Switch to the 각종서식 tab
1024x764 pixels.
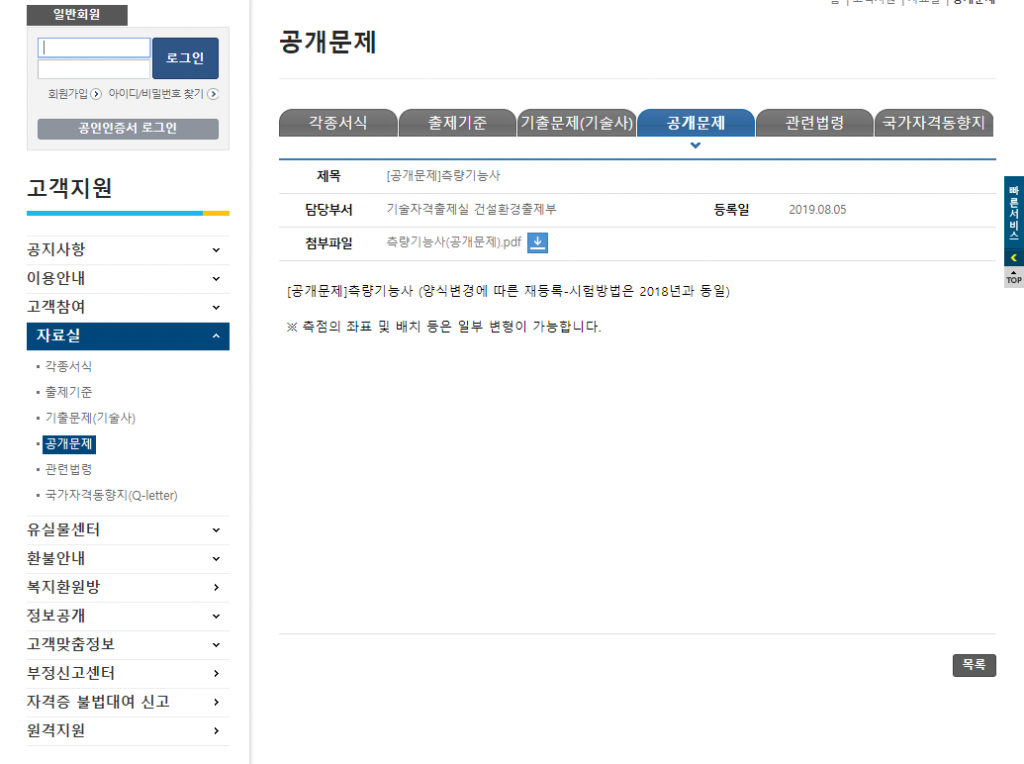point(337,123)
